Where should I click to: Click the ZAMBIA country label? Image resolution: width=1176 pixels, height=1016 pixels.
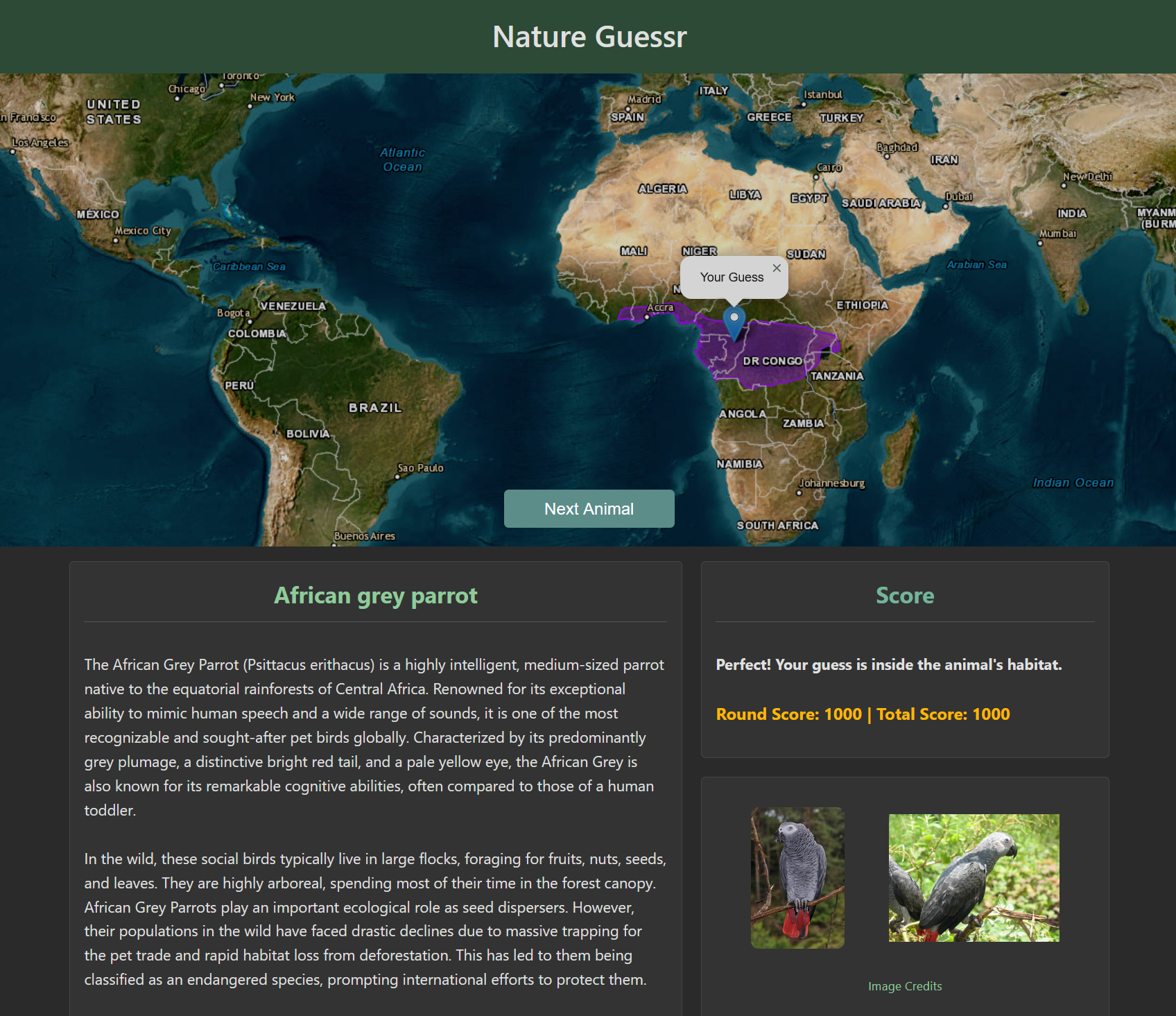pos(804,424)
